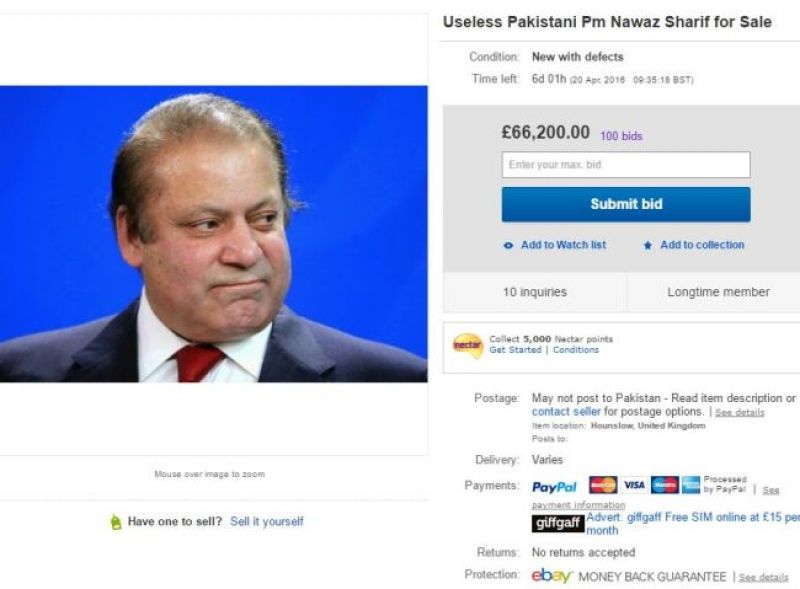This screenshot has width=800, height=589.
Task: Focus the Enter your max bid field
Action: (626, 164)
